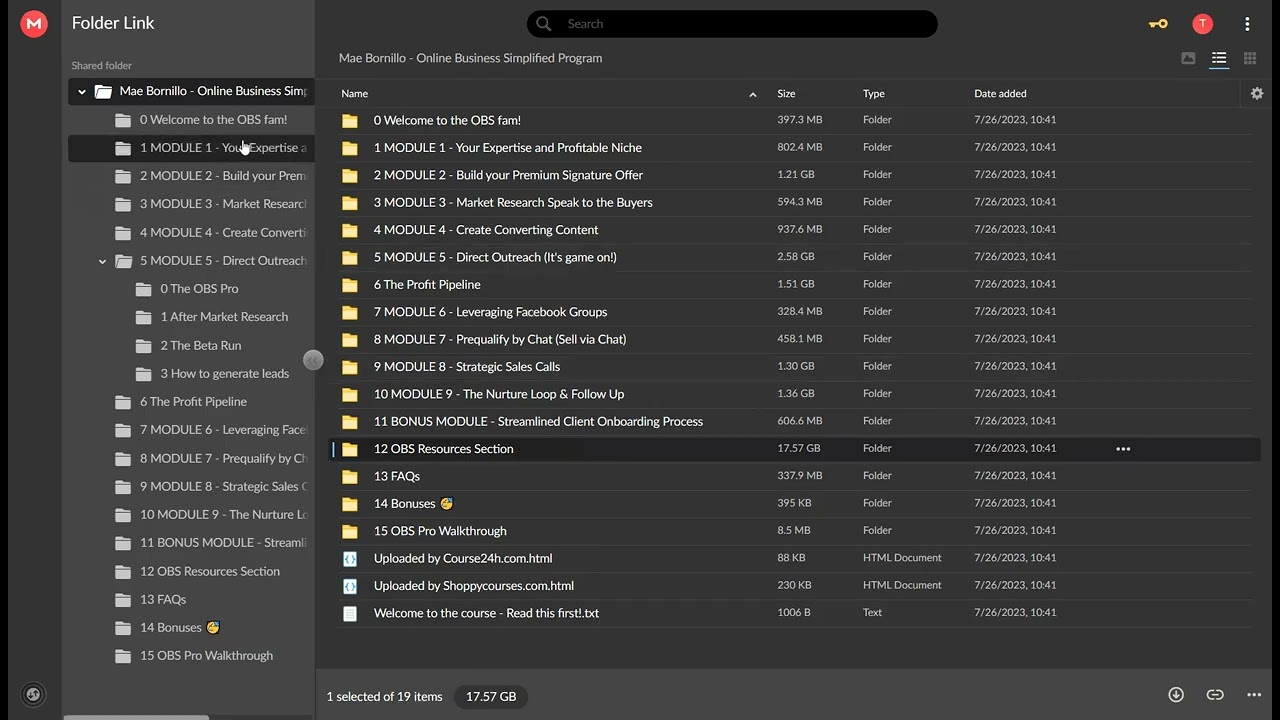Image resolution: width=1280 pixels, height=720 pixels.
Task: Focus the Search input field
Action: pyautogui.click(x=732, y=24)
